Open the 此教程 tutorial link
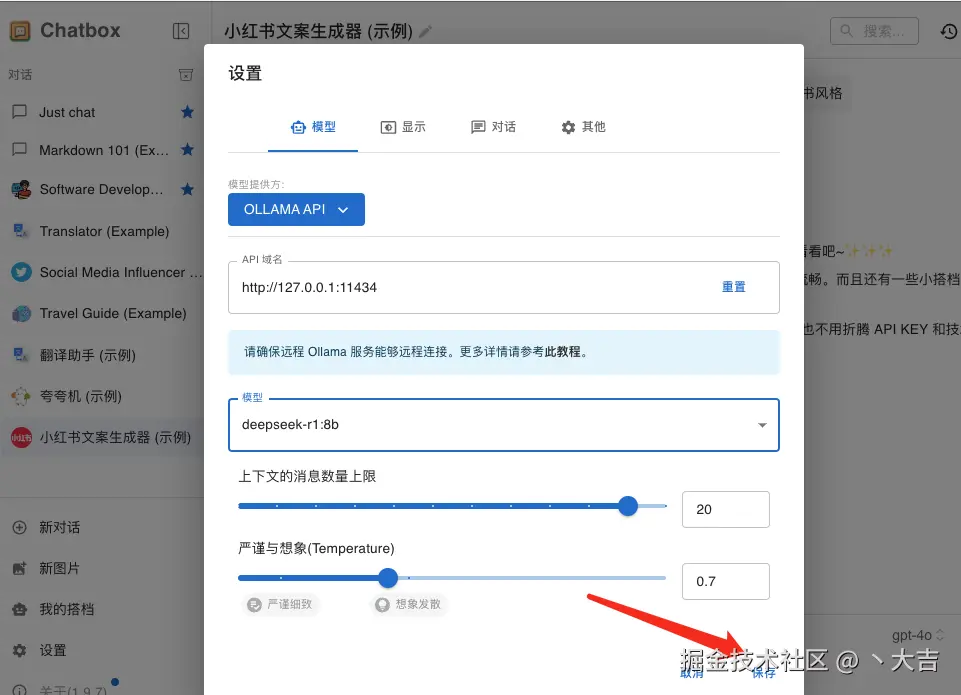The height and width of the screenshot is (695, 961). tap(562, 352)
